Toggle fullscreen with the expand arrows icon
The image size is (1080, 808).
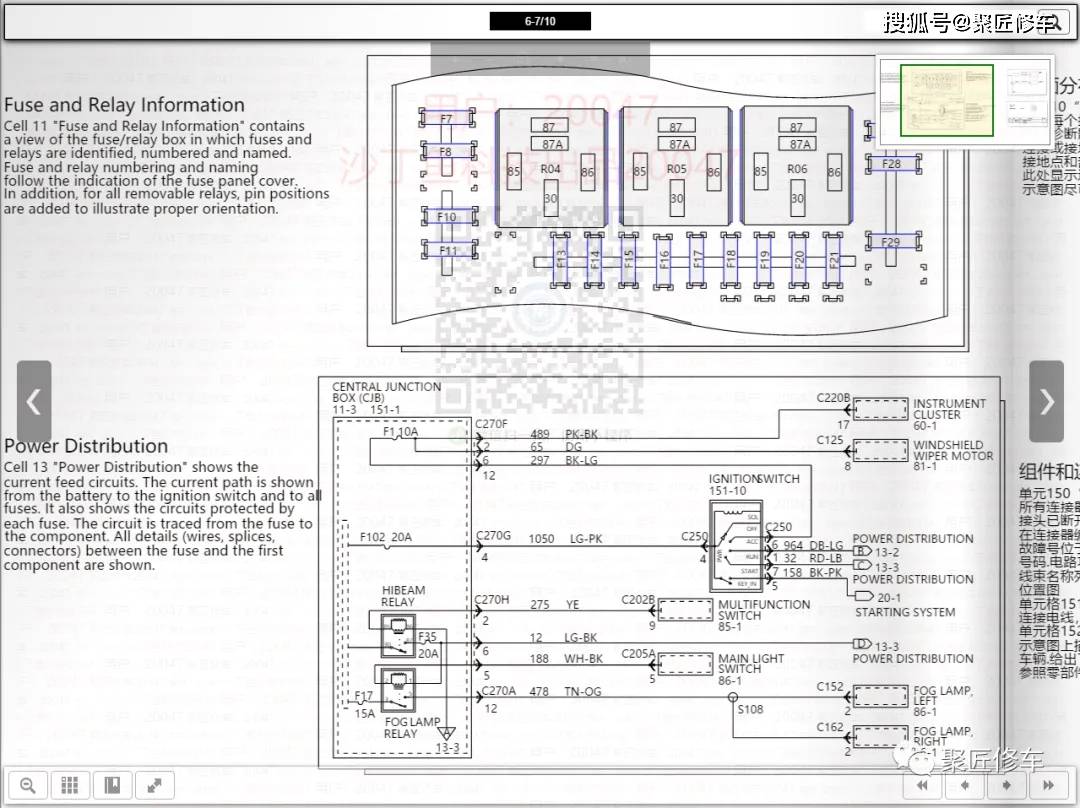[x=154, y=785]
